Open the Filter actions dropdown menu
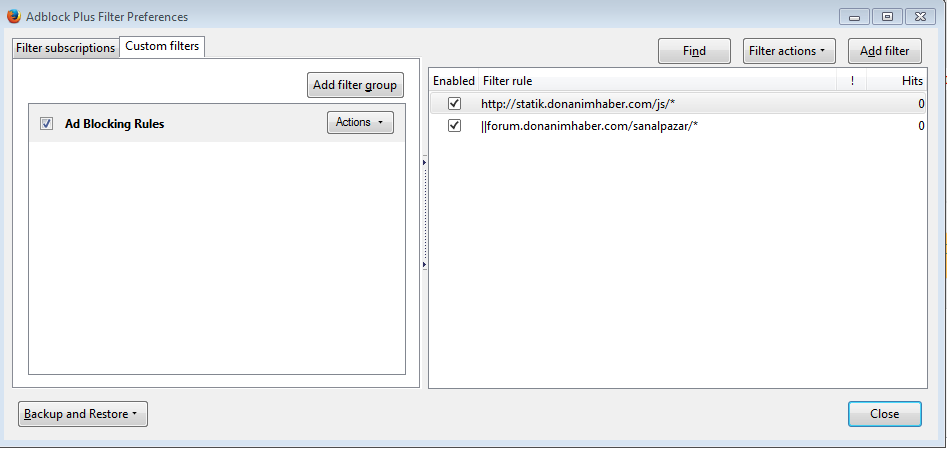The width and height of the screenshot is (947, 449). tap(789, 51)
